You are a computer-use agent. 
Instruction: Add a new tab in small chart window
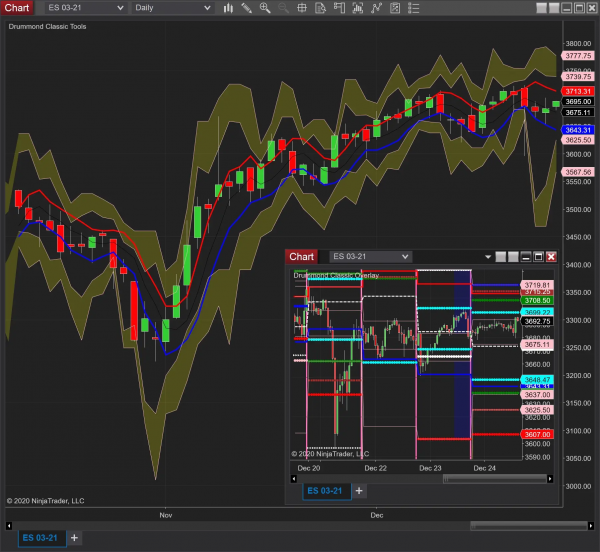coord(360,491)
